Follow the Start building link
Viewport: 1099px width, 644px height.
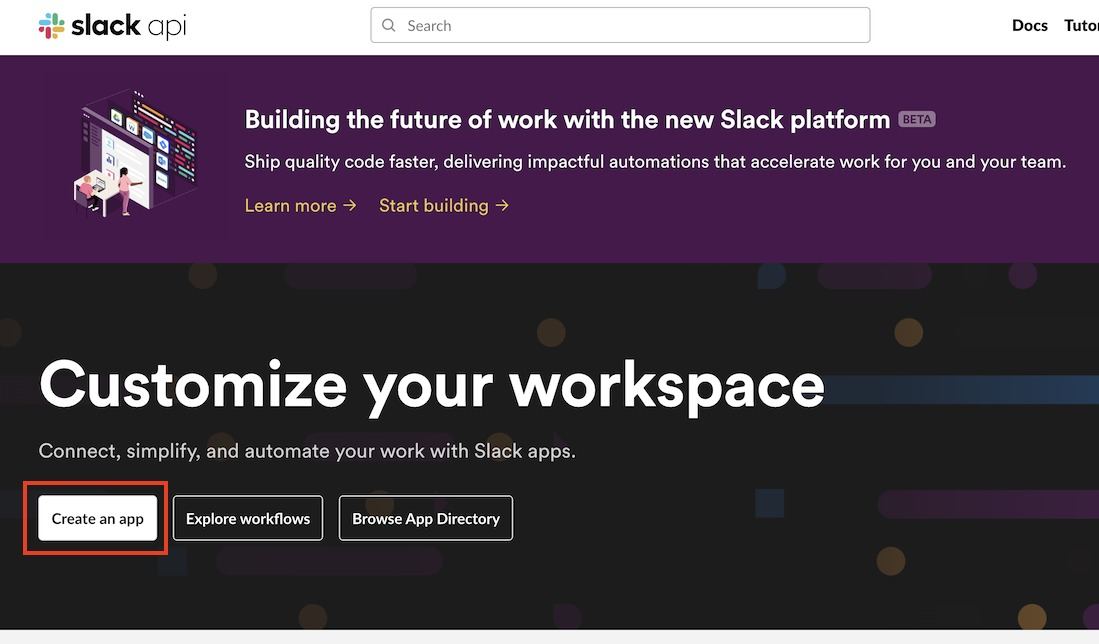[444, 205]
